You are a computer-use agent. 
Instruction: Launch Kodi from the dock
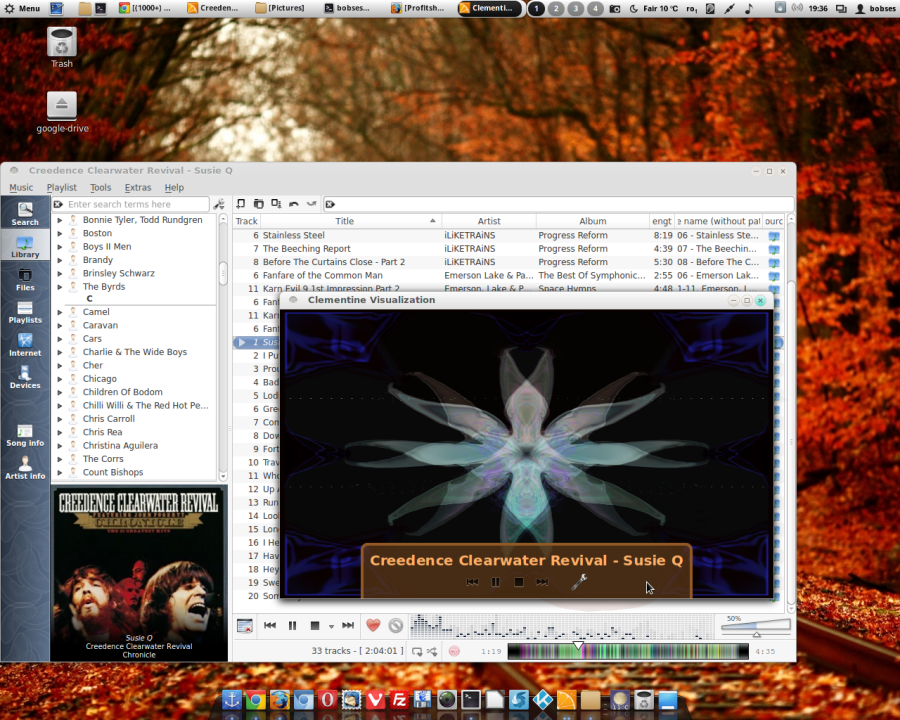[542, 700]
